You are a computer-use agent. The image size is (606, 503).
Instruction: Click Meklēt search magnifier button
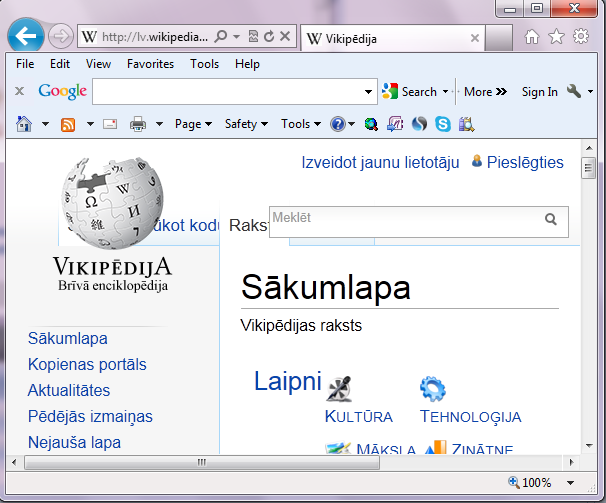click(551, 220)
